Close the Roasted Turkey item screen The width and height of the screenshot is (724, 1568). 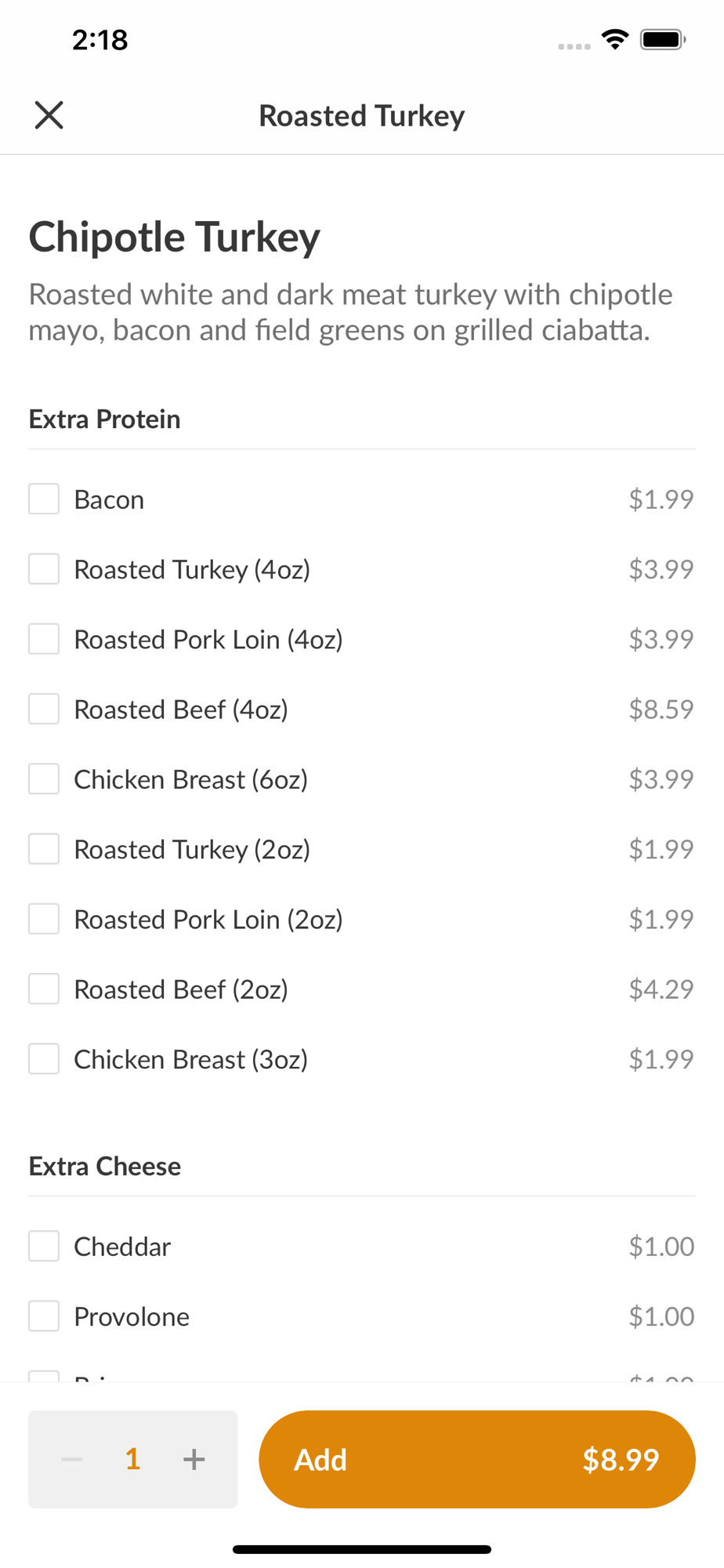coord(49,115)
